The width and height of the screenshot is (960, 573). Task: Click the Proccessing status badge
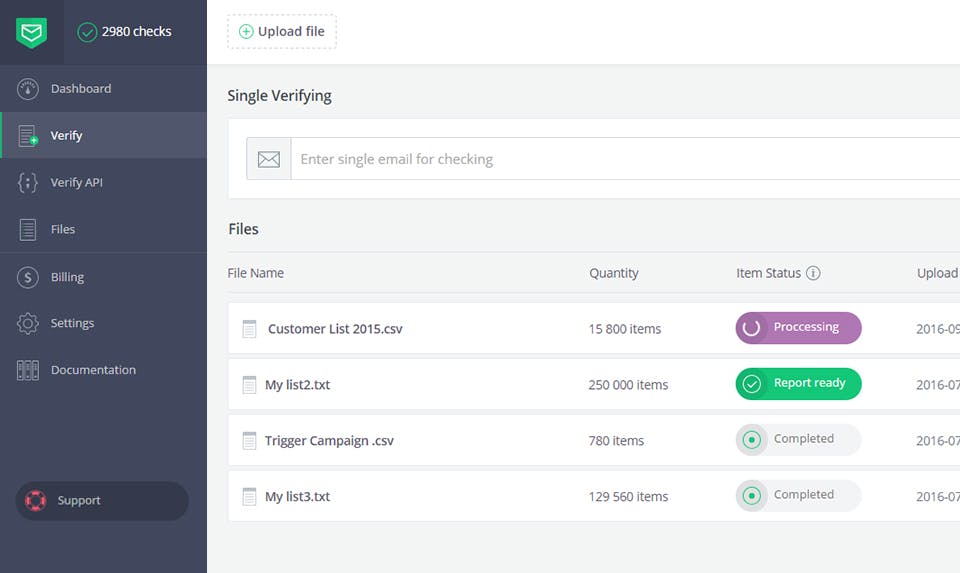[798, 328]
